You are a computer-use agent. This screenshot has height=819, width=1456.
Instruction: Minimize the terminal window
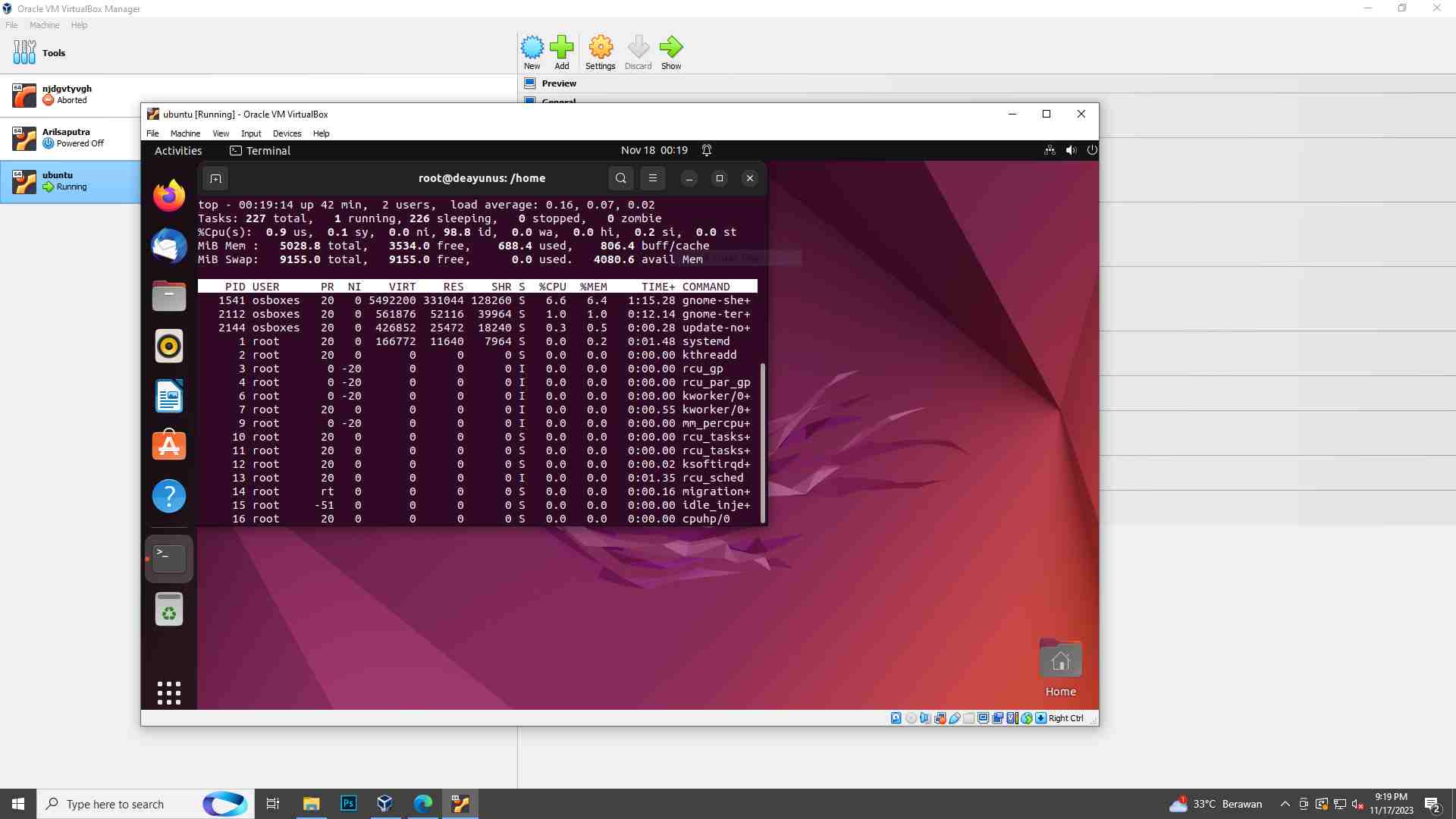pyautogui.click(x=689, y=178)
